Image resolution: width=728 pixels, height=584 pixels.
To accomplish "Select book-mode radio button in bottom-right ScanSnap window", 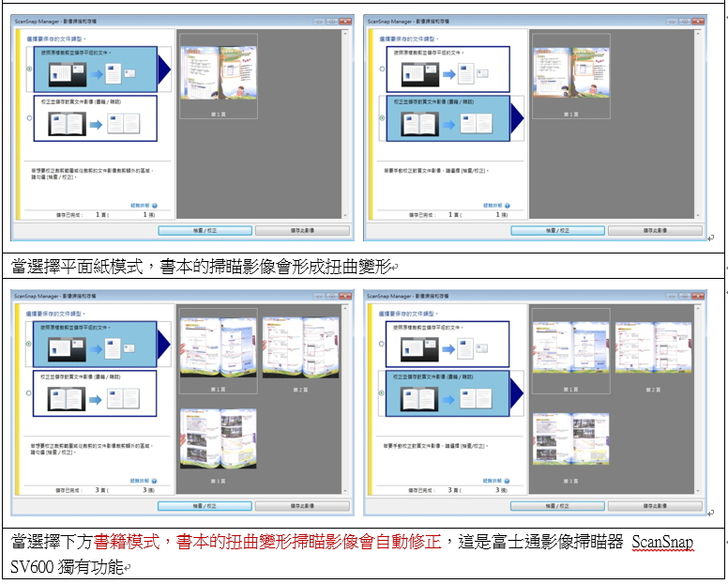I will (x=381, y=393).
